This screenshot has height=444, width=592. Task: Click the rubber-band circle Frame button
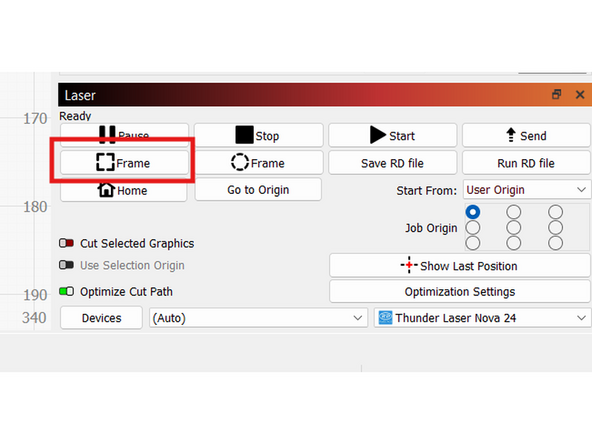tap(259, 163)
